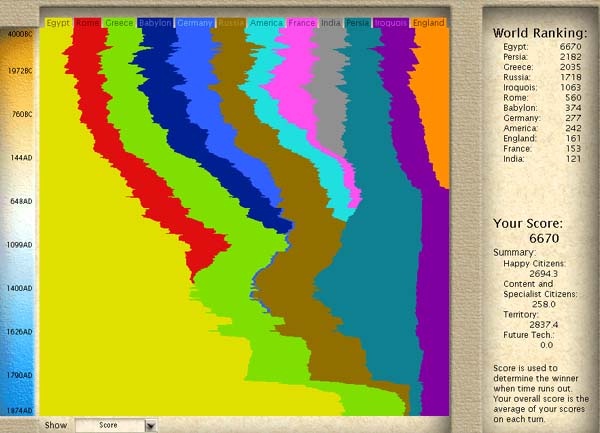Select the England label at top

pyautogui.click(x=429, y=22)
